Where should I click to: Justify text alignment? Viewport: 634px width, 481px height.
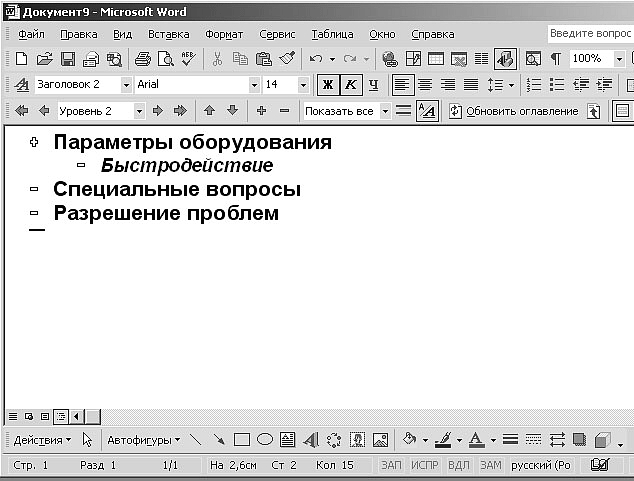(x=471, y=84)
